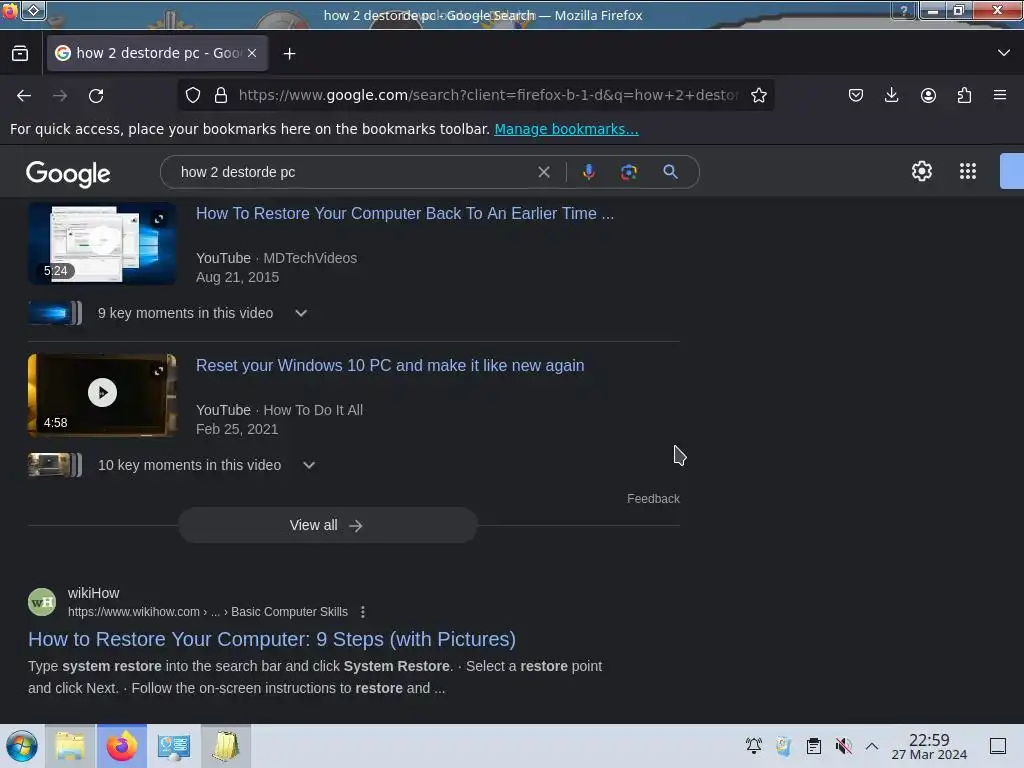Start Google voice search microphone
This screenshot has height=768, width=1024.
(588, 172)
